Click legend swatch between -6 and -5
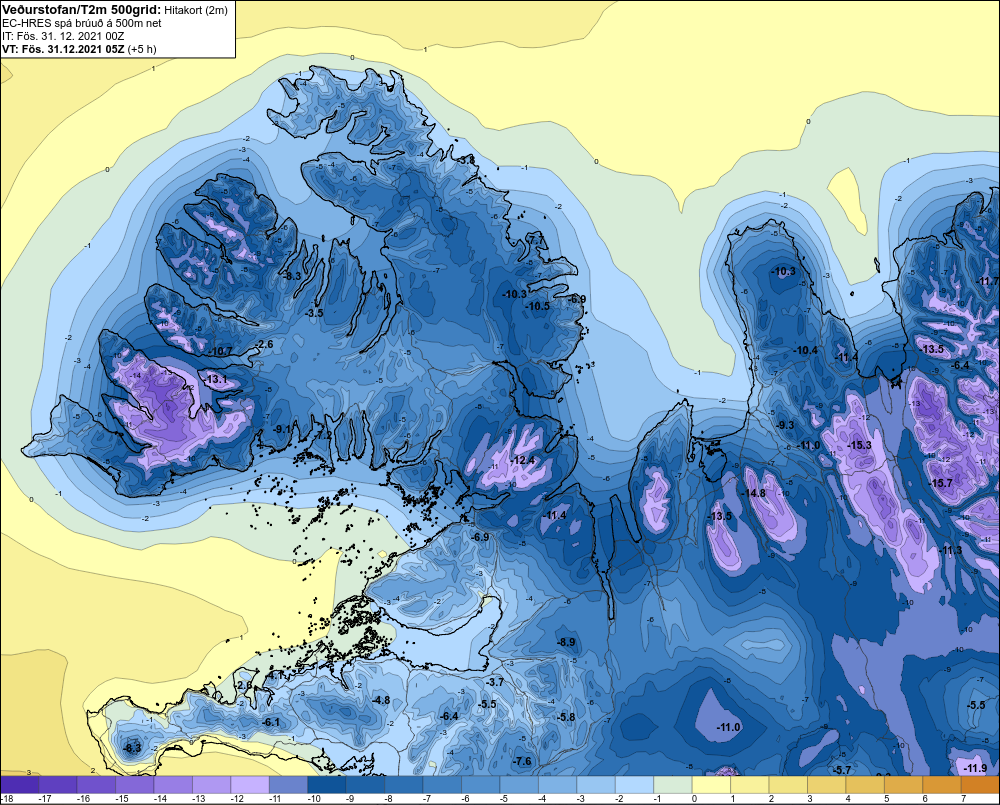The height and width of the screenshot is (805, 1000). [x=481, y=784]
